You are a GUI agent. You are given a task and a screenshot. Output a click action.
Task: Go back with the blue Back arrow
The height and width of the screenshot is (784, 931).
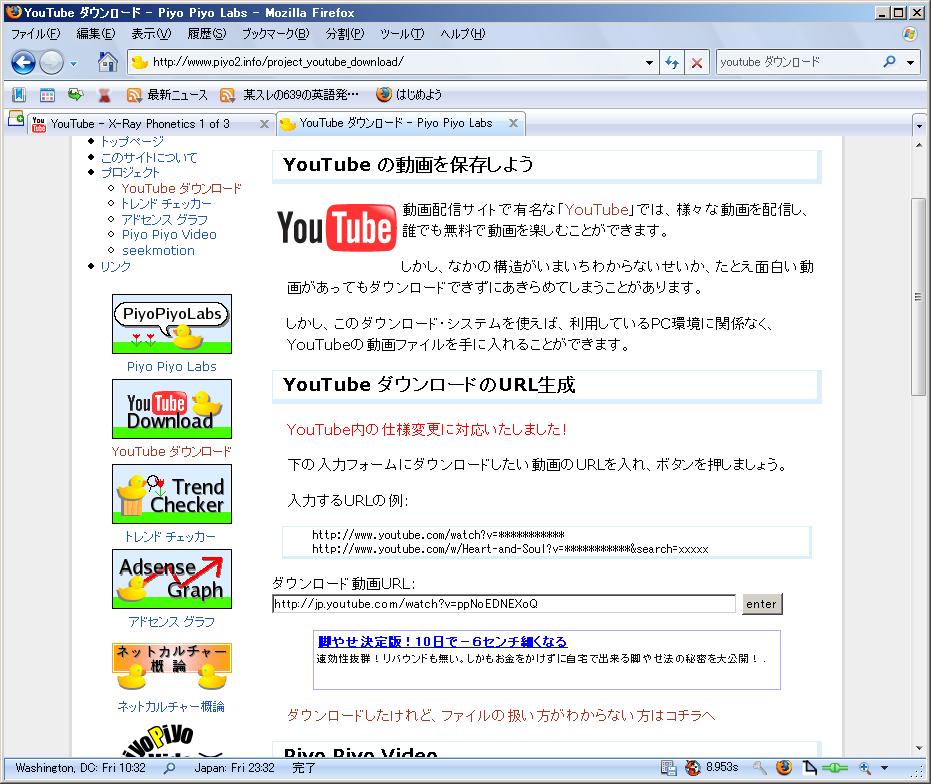[23, 62]
